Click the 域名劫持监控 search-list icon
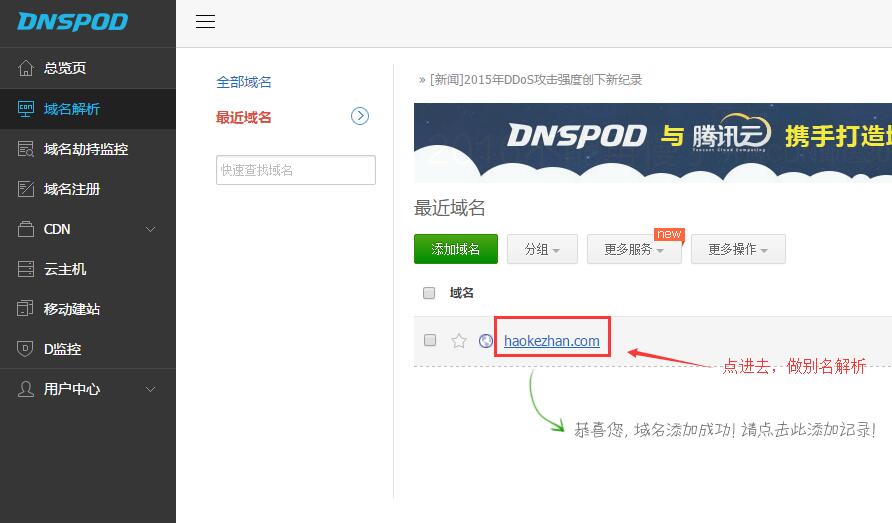 (26, 149)
